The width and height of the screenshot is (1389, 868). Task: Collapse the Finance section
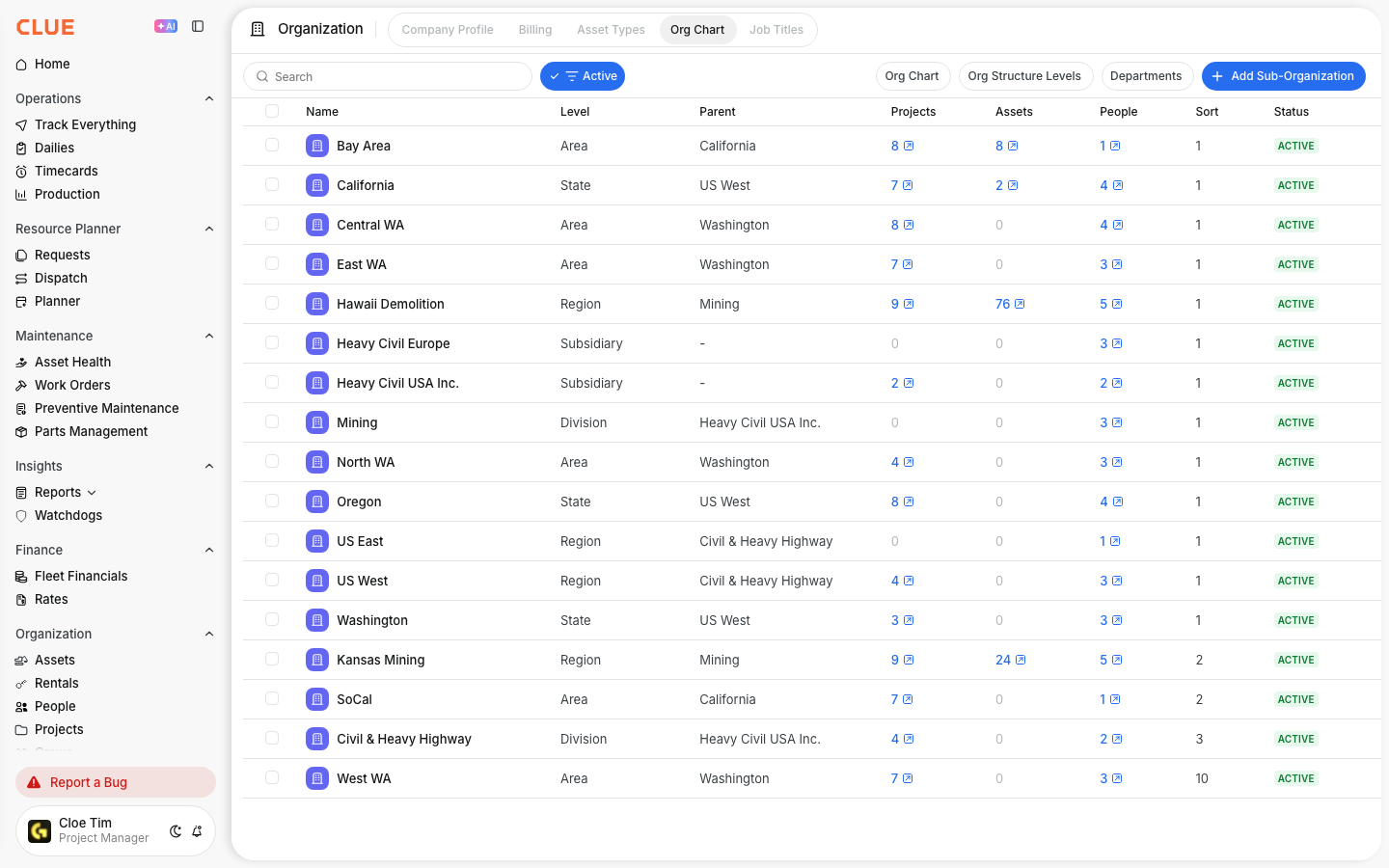click(x=209, y=550)
